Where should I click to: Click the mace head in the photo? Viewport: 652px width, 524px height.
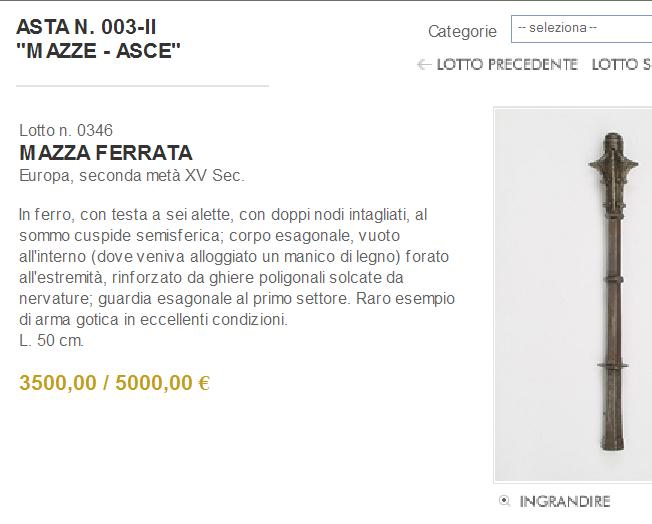click(613, 164)
